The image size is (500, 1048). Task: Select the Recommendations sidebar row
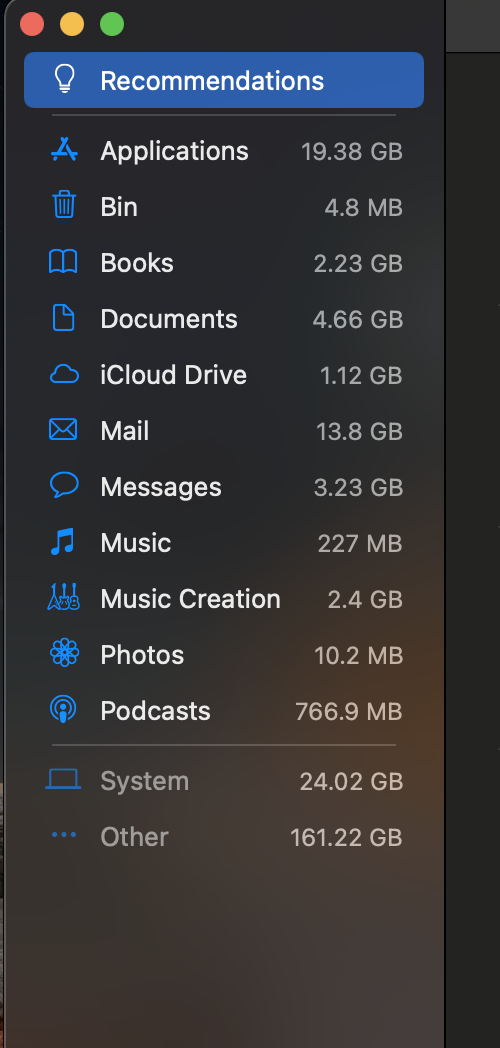[224, 80]
